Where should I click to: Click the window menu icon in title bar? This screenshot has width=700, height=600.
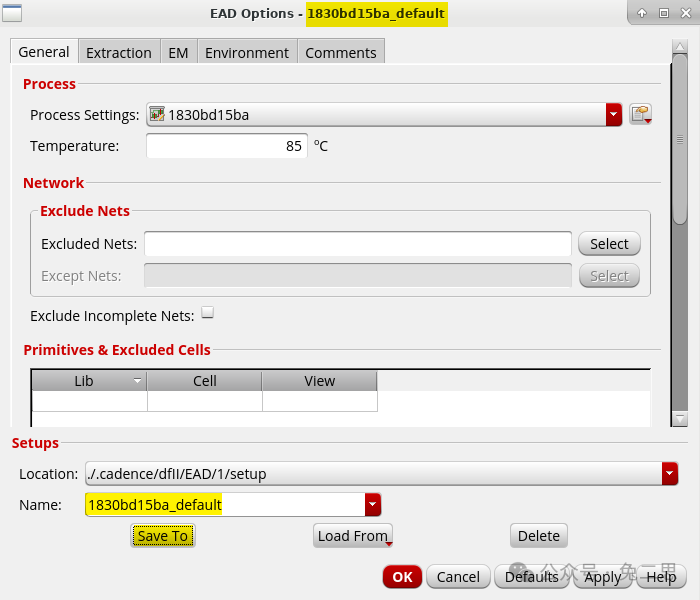[x=14, y=13]
